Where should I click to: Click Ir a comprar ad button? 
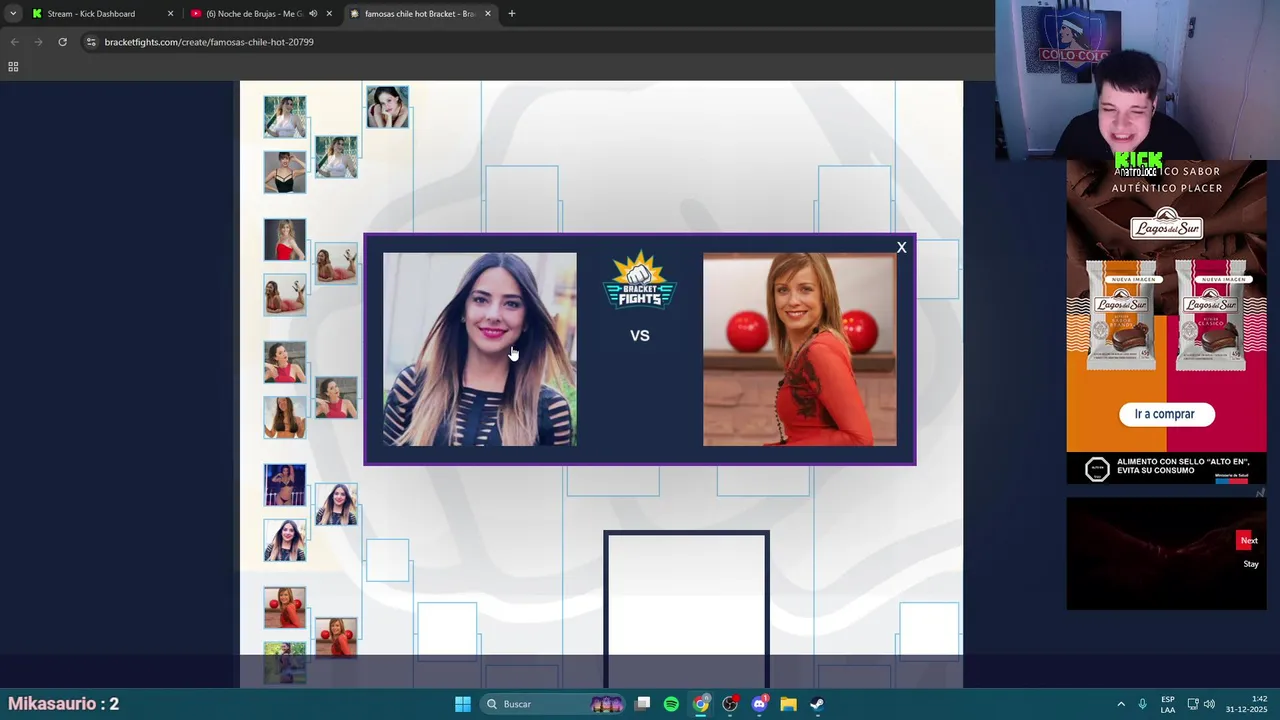pos(1164,414)
